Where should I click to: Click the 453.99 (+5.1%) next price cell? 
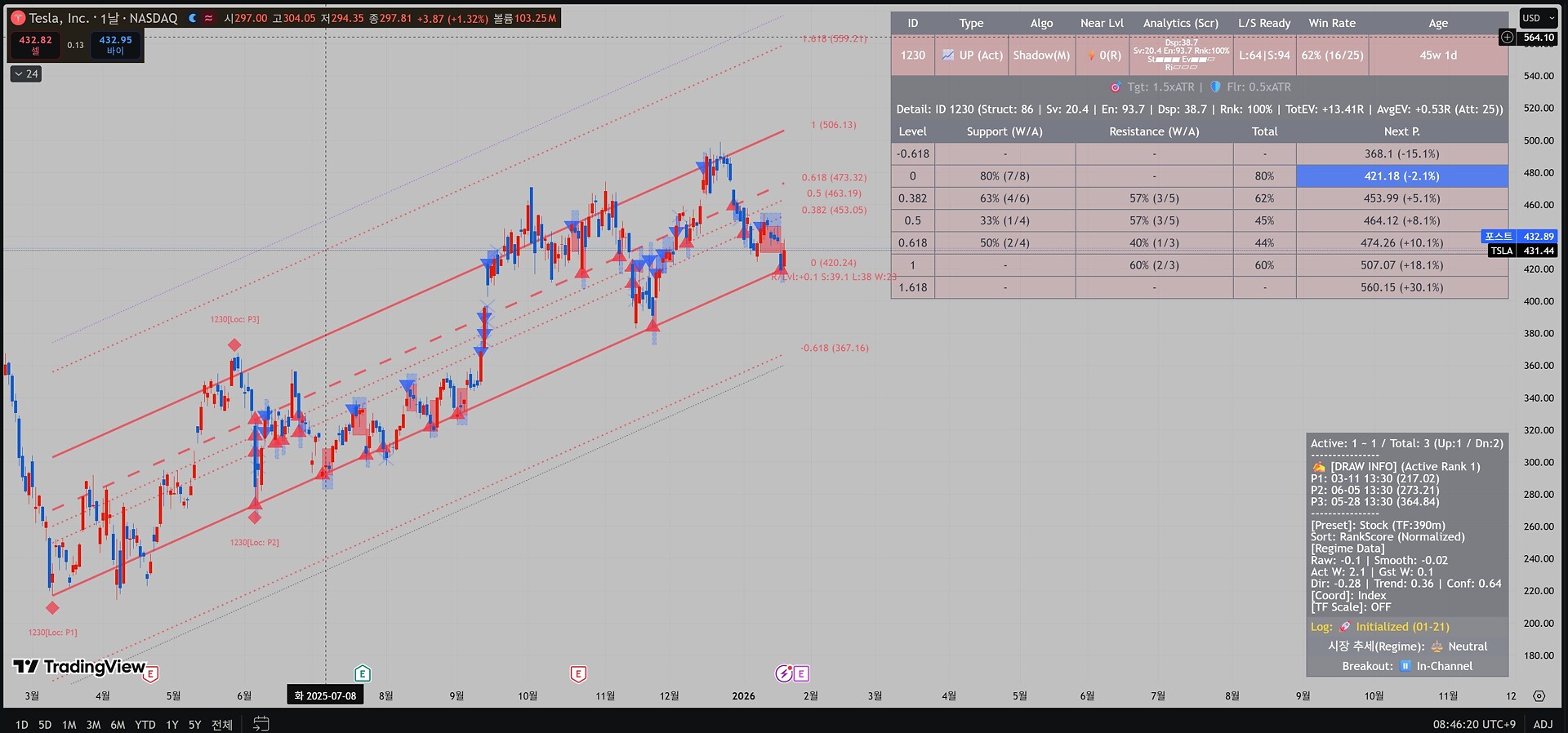click(1401, 198)
